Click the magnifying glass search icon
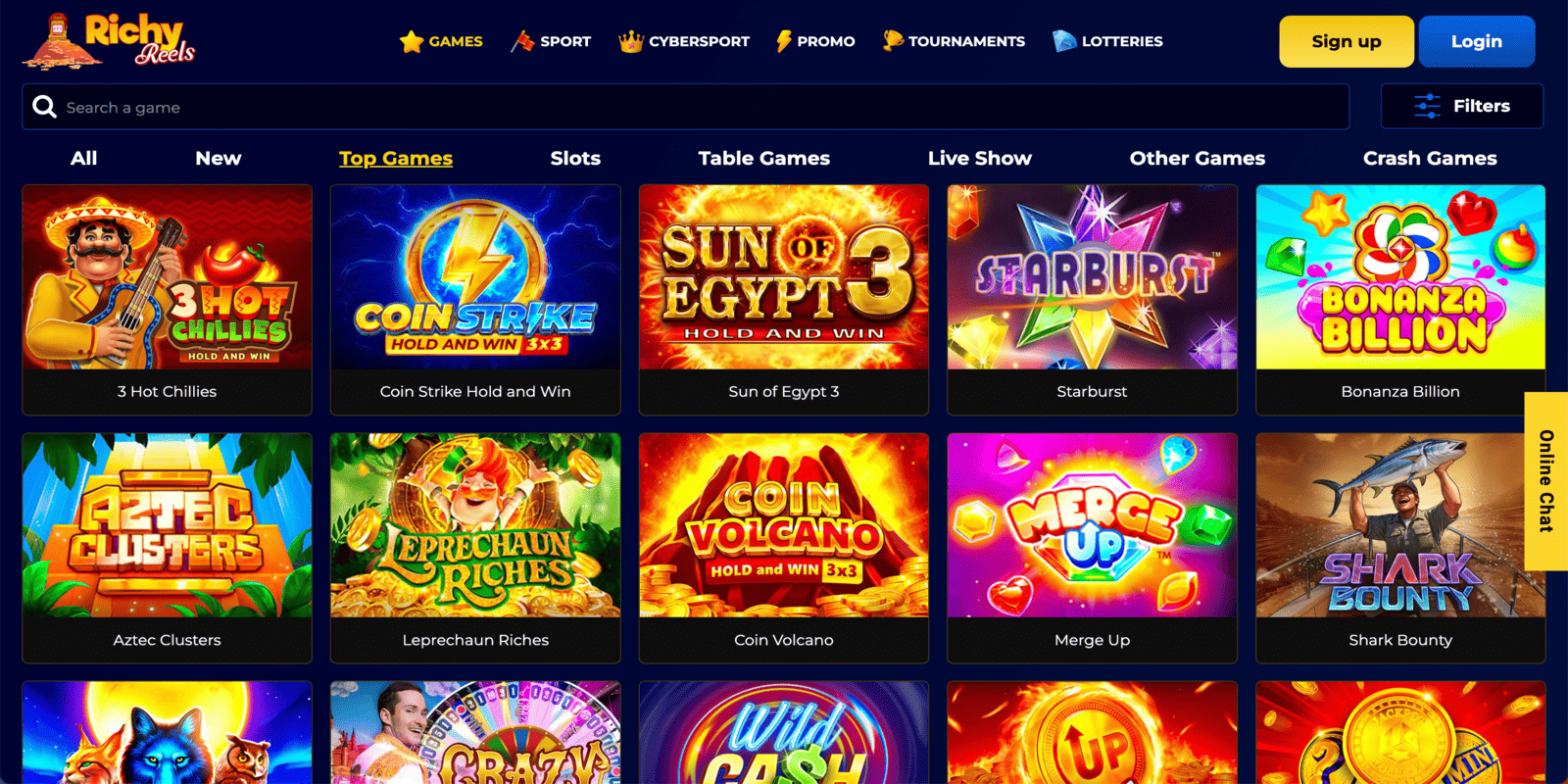Image resolution: width=1568 pixels, height=784 pixels. pyautogui.click(x=44, y=107)
